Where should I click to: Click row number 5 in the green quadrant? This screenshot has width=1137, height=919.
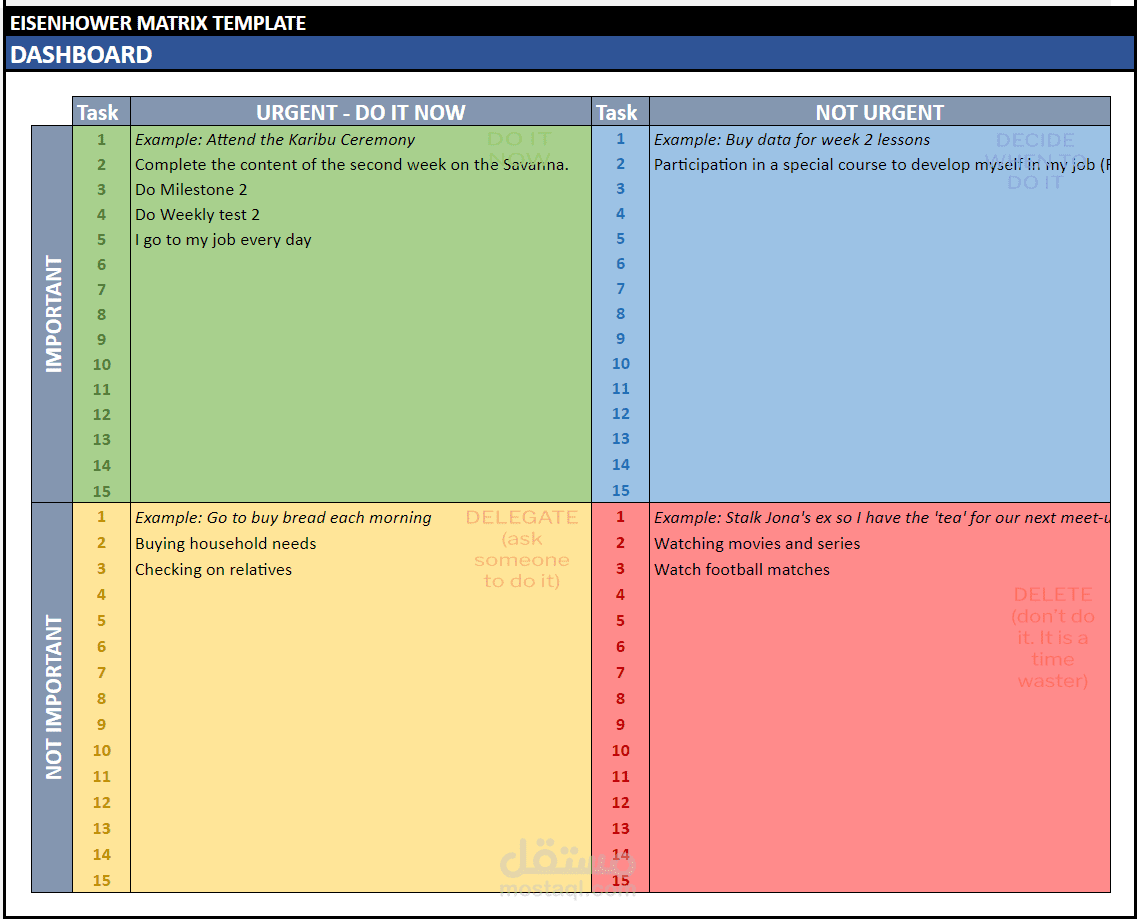(x=101, y=239)
